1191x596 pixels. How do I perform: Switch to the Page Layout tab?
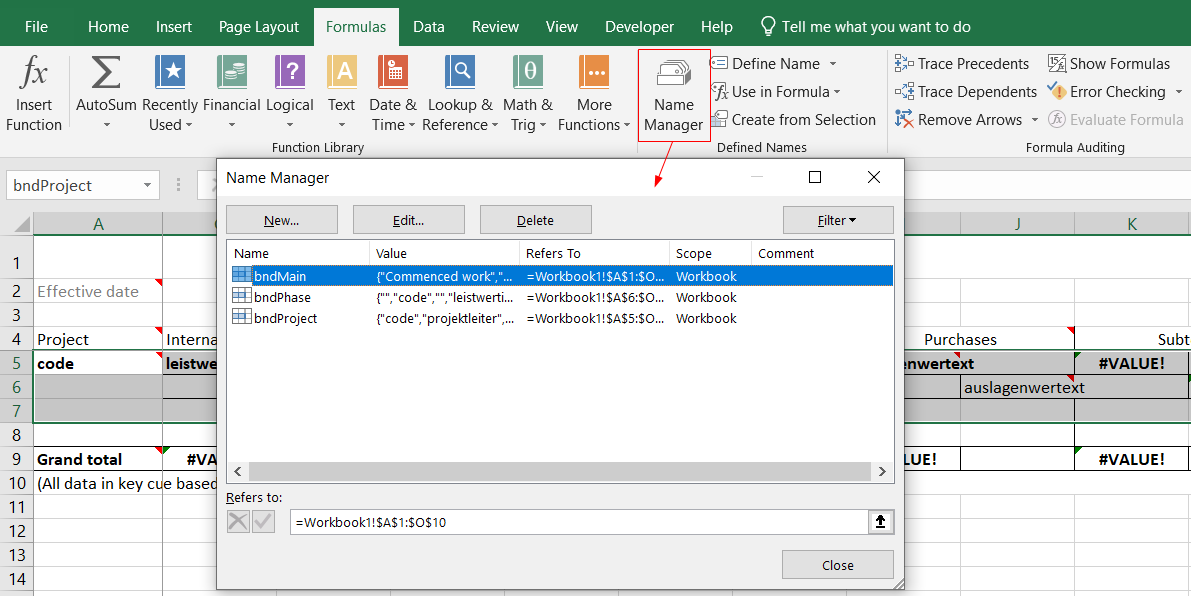click(261, 27)
